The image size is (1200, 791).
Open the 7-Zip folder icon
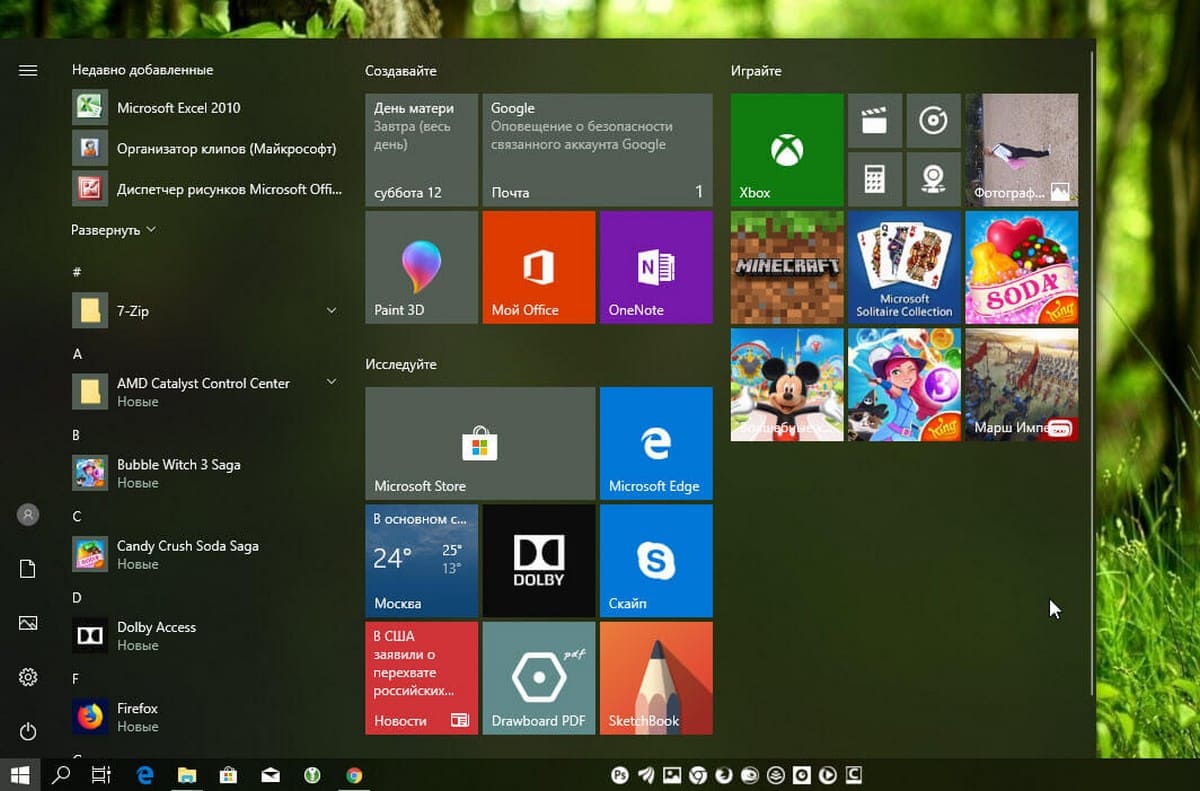90,311
